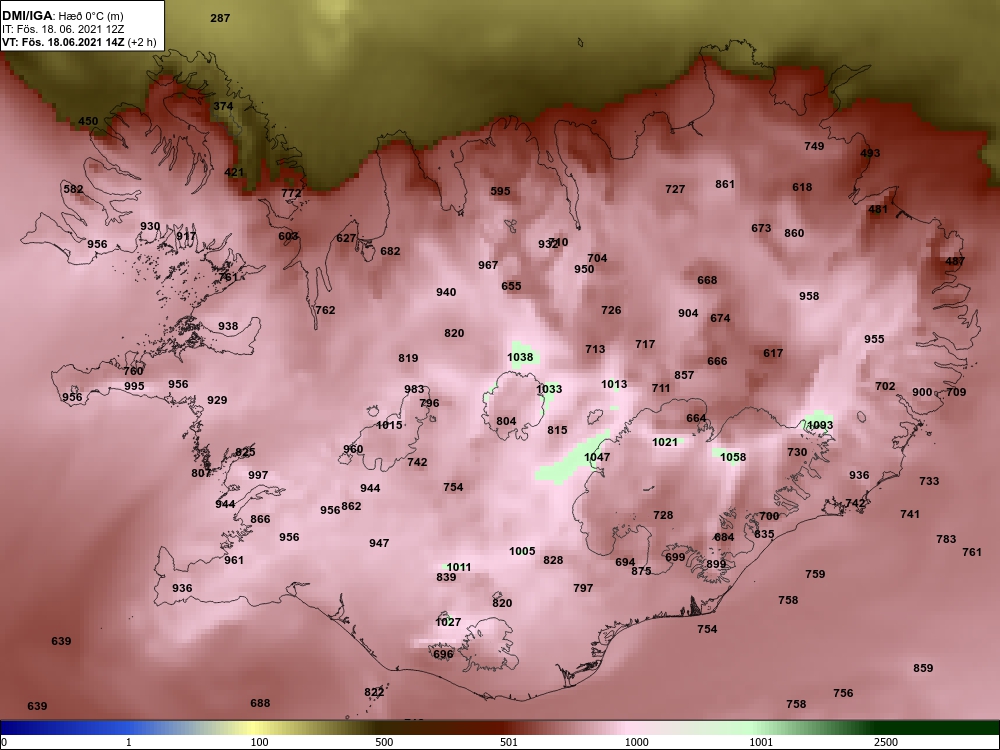The height and width of the screenshot is (750, 1000).
Task: Click the map value '940'
Action: tap(446, 292)
